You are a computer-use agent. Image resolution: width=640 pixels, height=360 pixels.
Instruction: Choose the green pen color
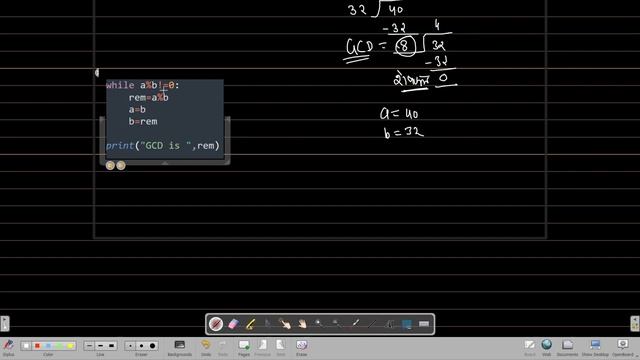tap(59, 346)
